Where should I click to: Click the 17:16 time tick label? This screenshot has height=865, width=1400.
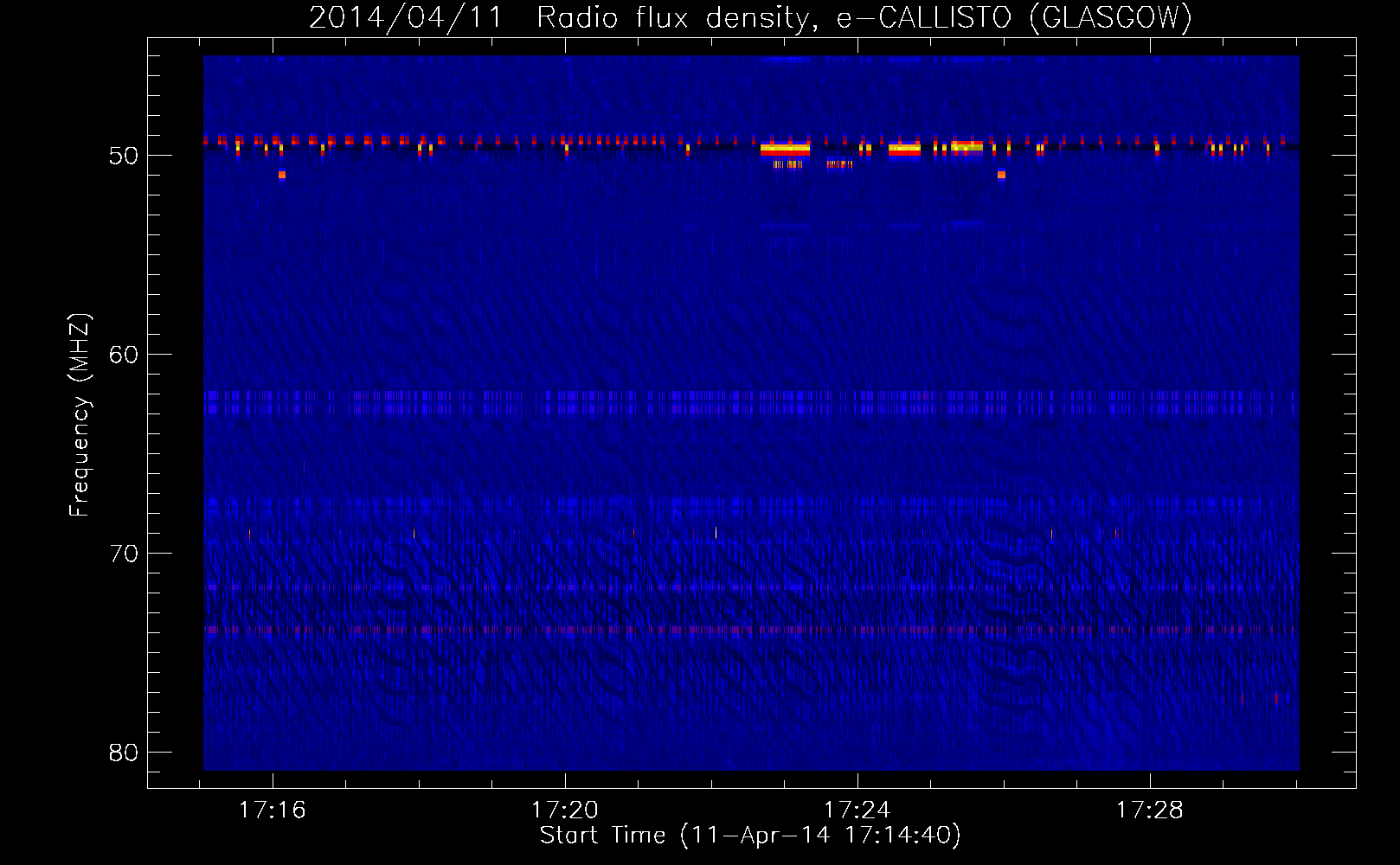pos(273,811)
